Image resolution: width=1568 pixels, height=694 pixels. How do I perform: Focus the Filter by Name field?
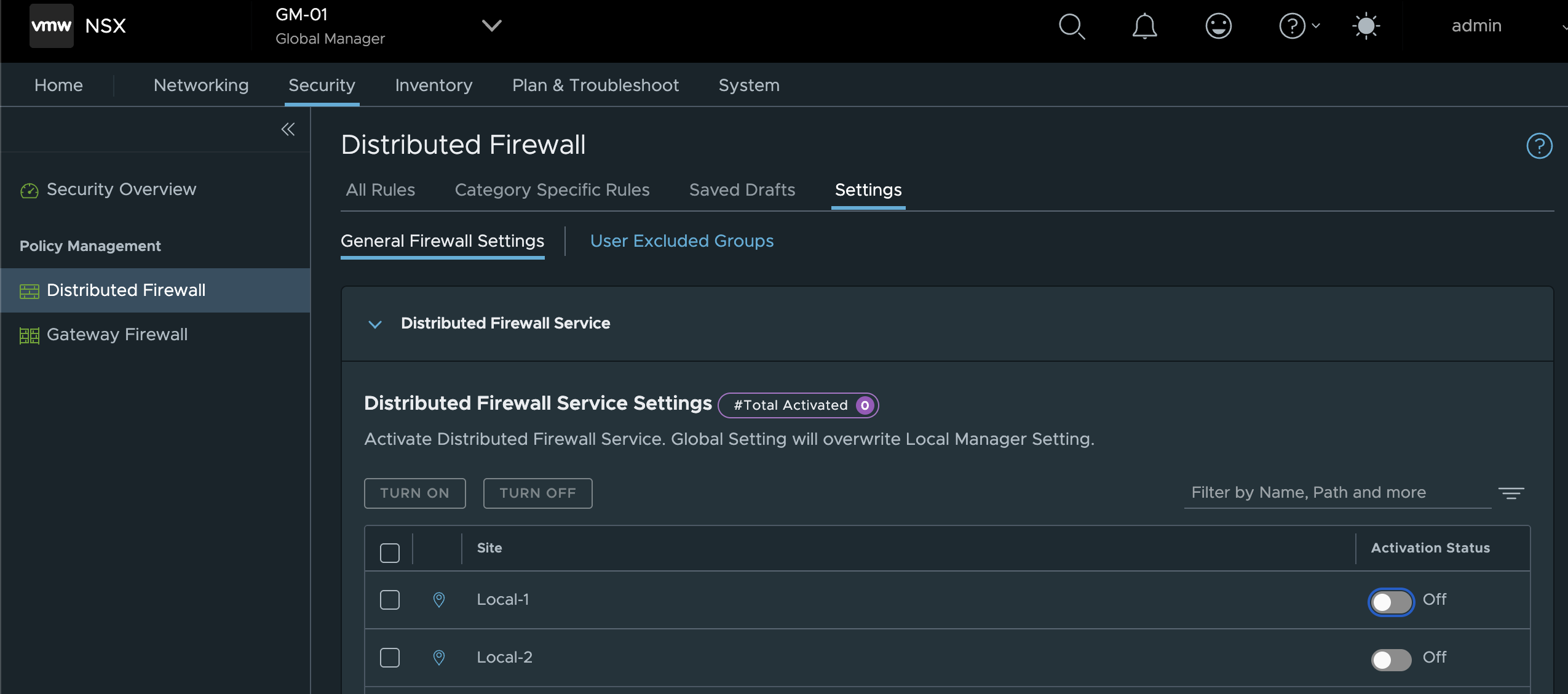click(1337, 492)
